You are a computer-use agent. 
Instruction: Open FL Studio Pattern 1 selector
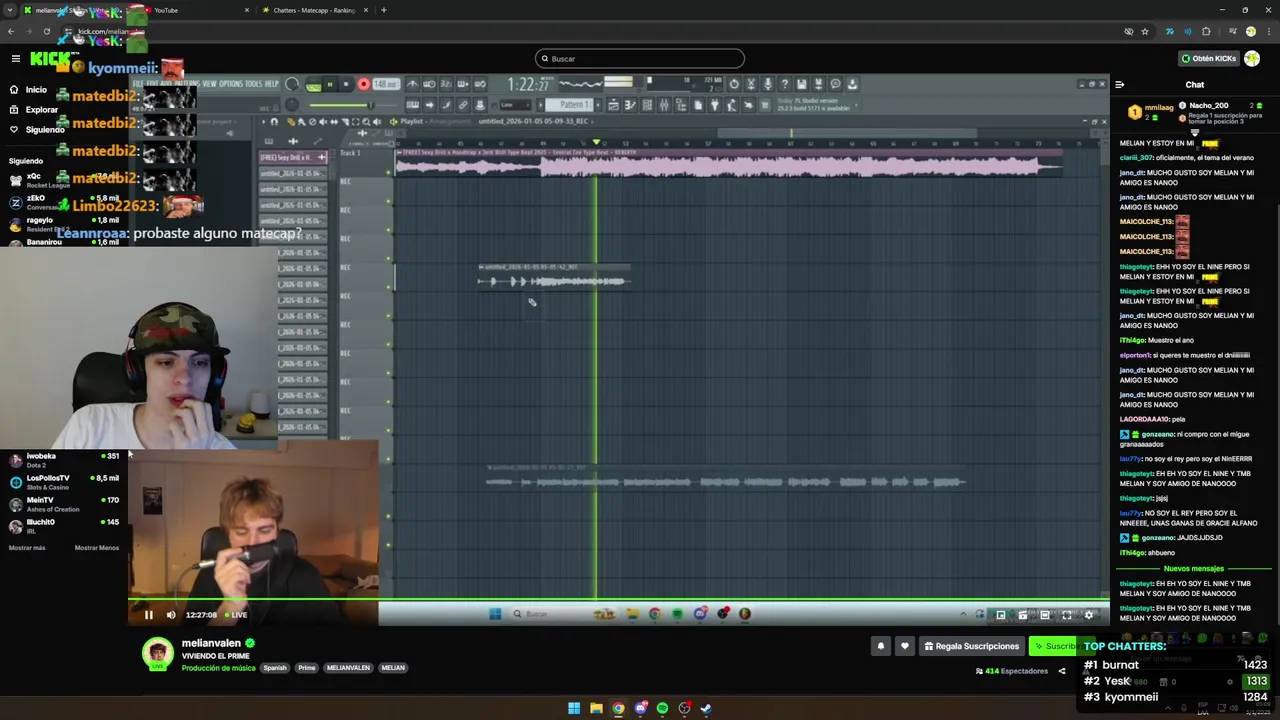[x=573, y=105]
